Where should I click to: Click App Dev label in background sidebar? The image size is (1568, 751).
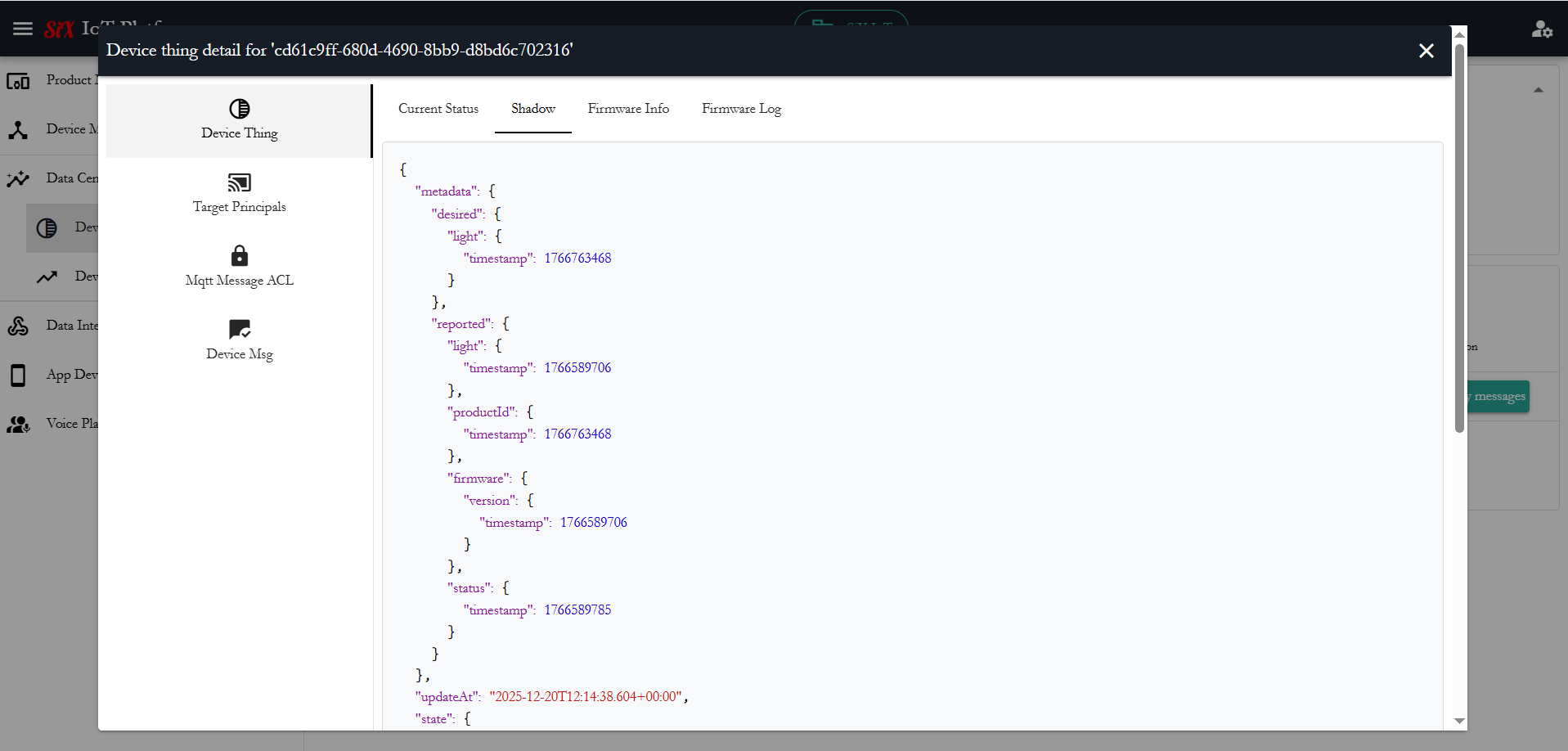pyautogui.click(x=72, y=374)
